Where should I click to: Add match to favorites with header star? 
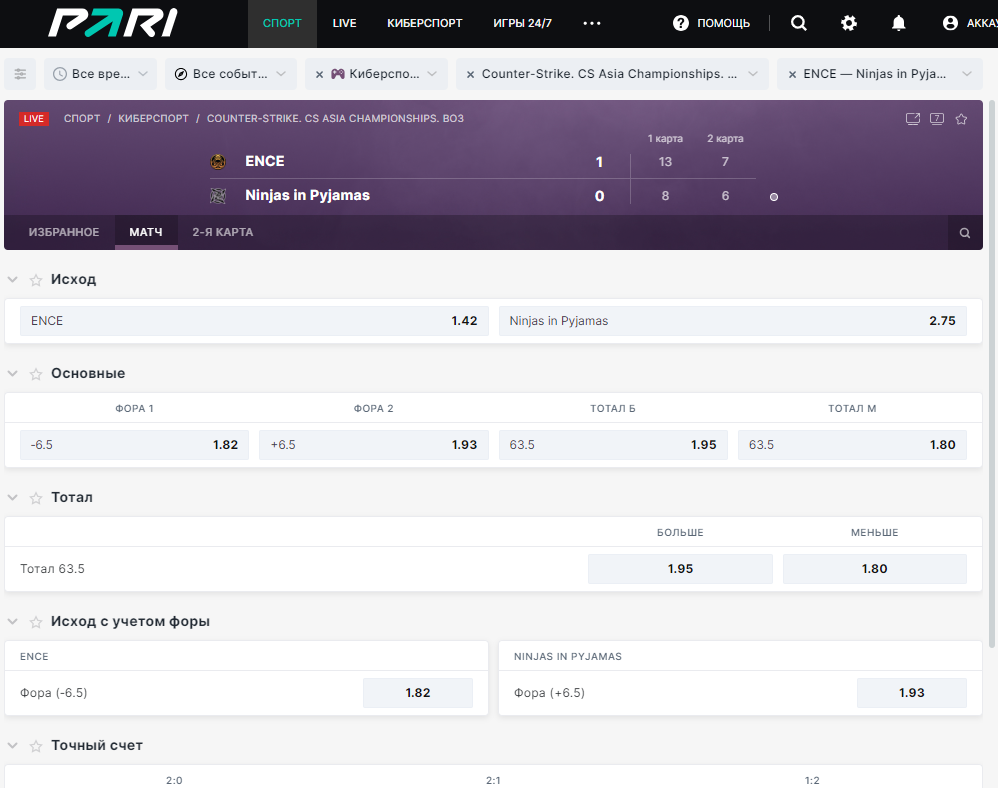[x=961, y=118]
